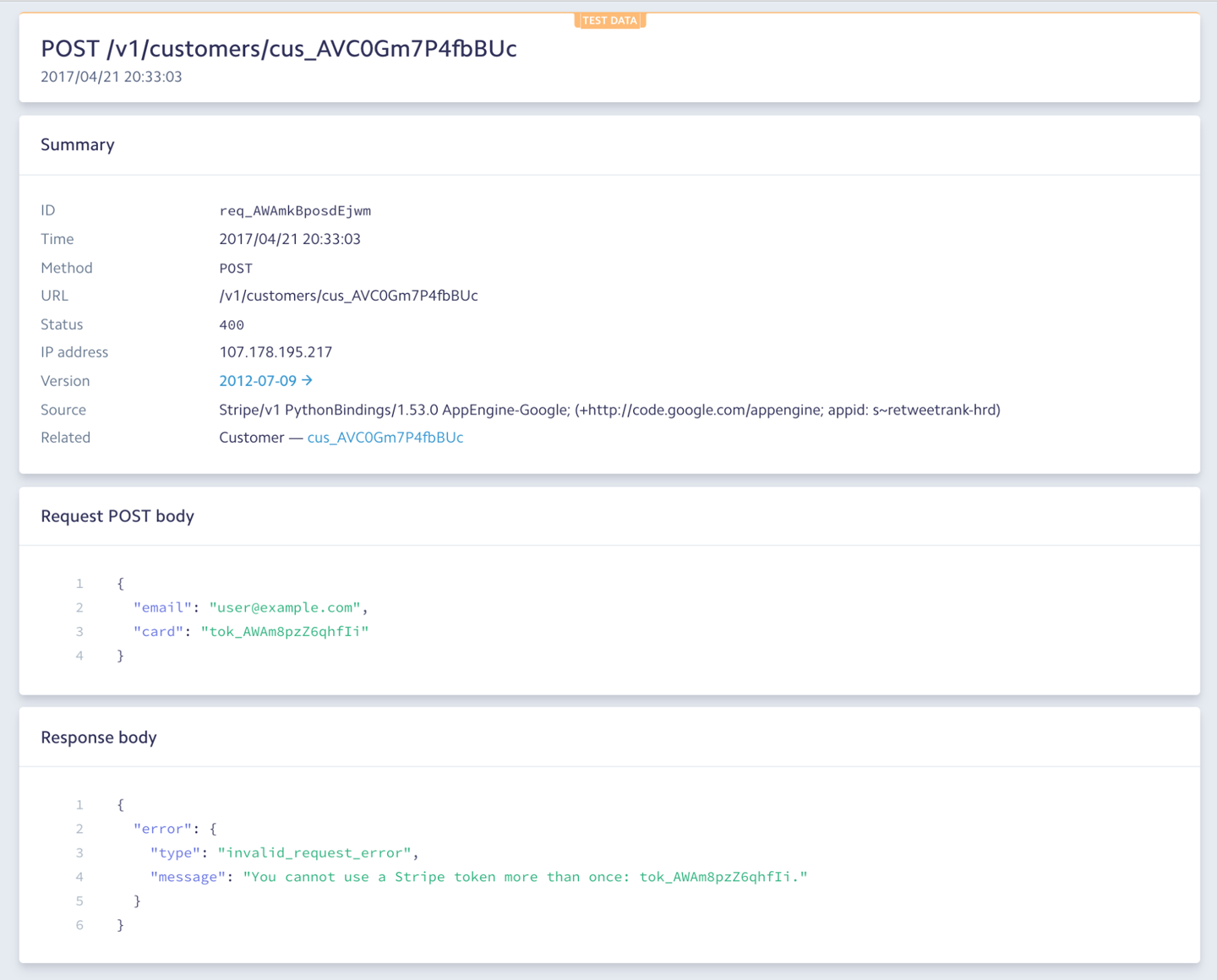Select token "tok_AWAm8pzZ6qhfIi" in request body
This screenshot has width=1217, height=980.
pos(285,632)
